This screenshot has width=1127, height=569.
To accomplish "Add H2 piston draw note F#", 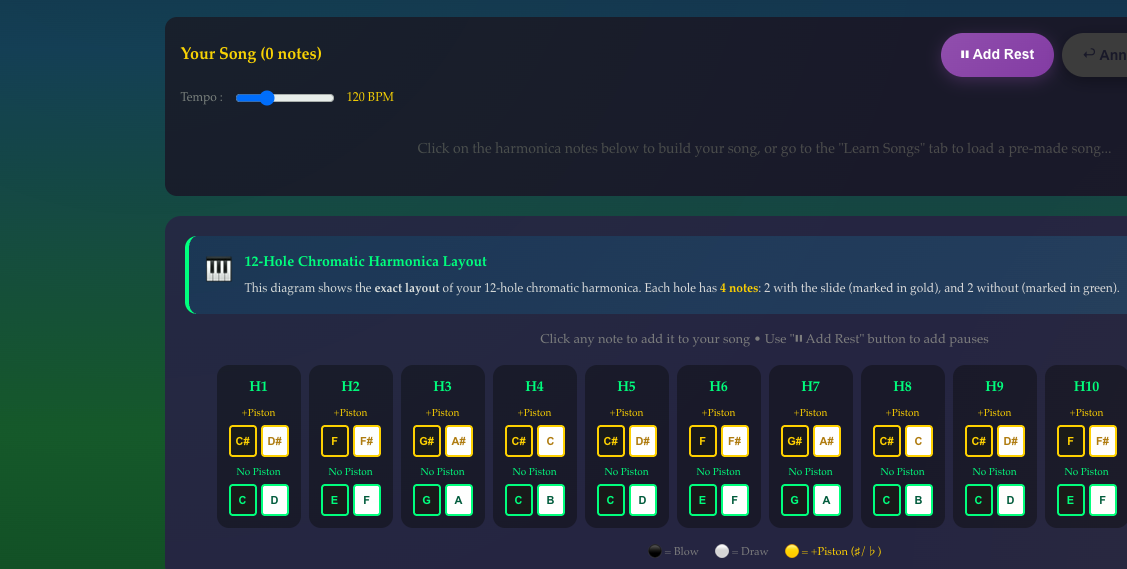I will point(367,441).
